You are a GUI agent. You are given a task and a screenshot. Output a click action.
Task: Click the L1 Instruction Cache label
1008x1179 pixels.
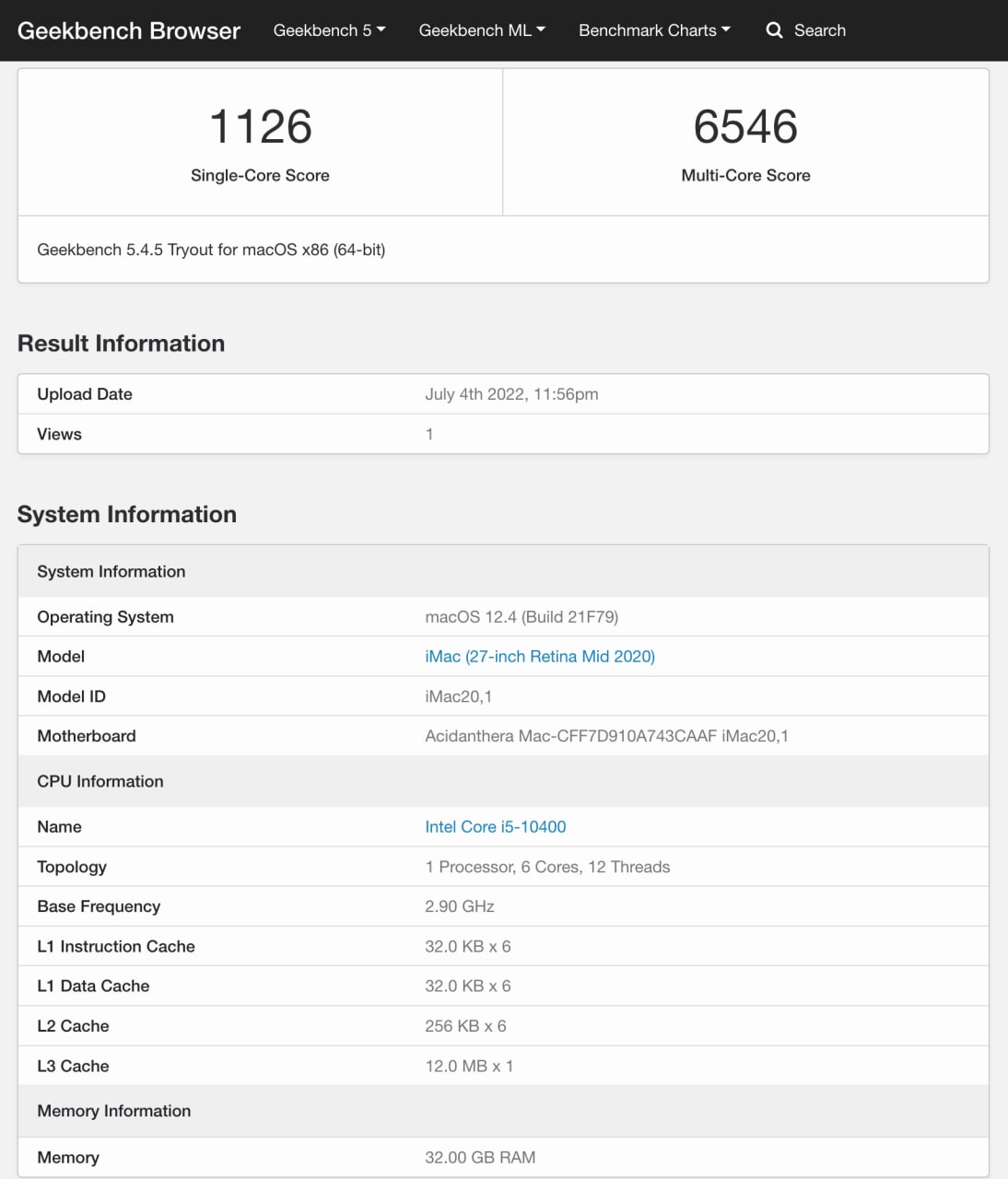click(x=116, y=946)
